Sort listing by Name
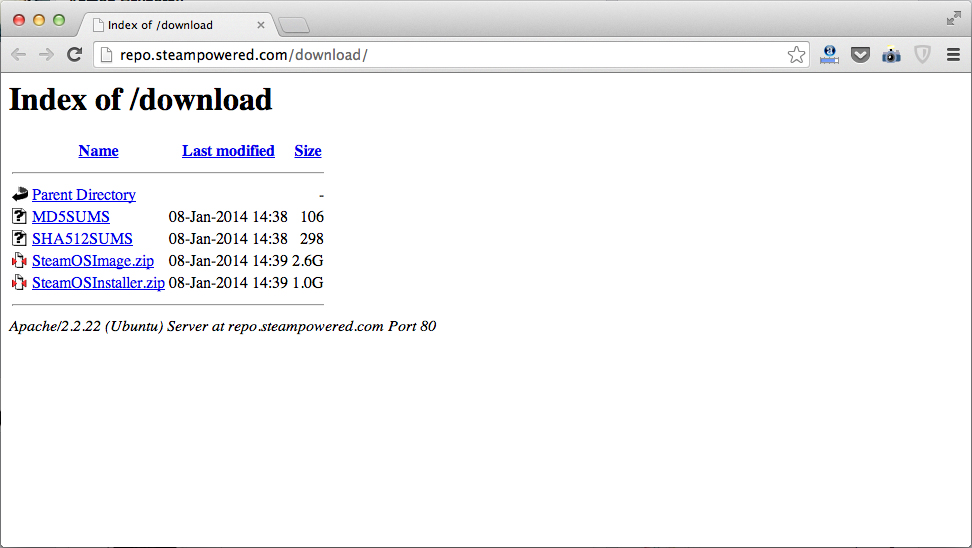Screen dimensions: 972x548 [99, 151]
